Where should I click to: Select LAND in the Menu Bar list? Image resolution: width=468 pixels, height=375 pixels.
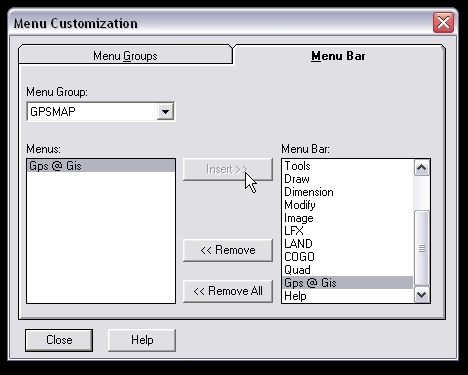click(348, 244)
